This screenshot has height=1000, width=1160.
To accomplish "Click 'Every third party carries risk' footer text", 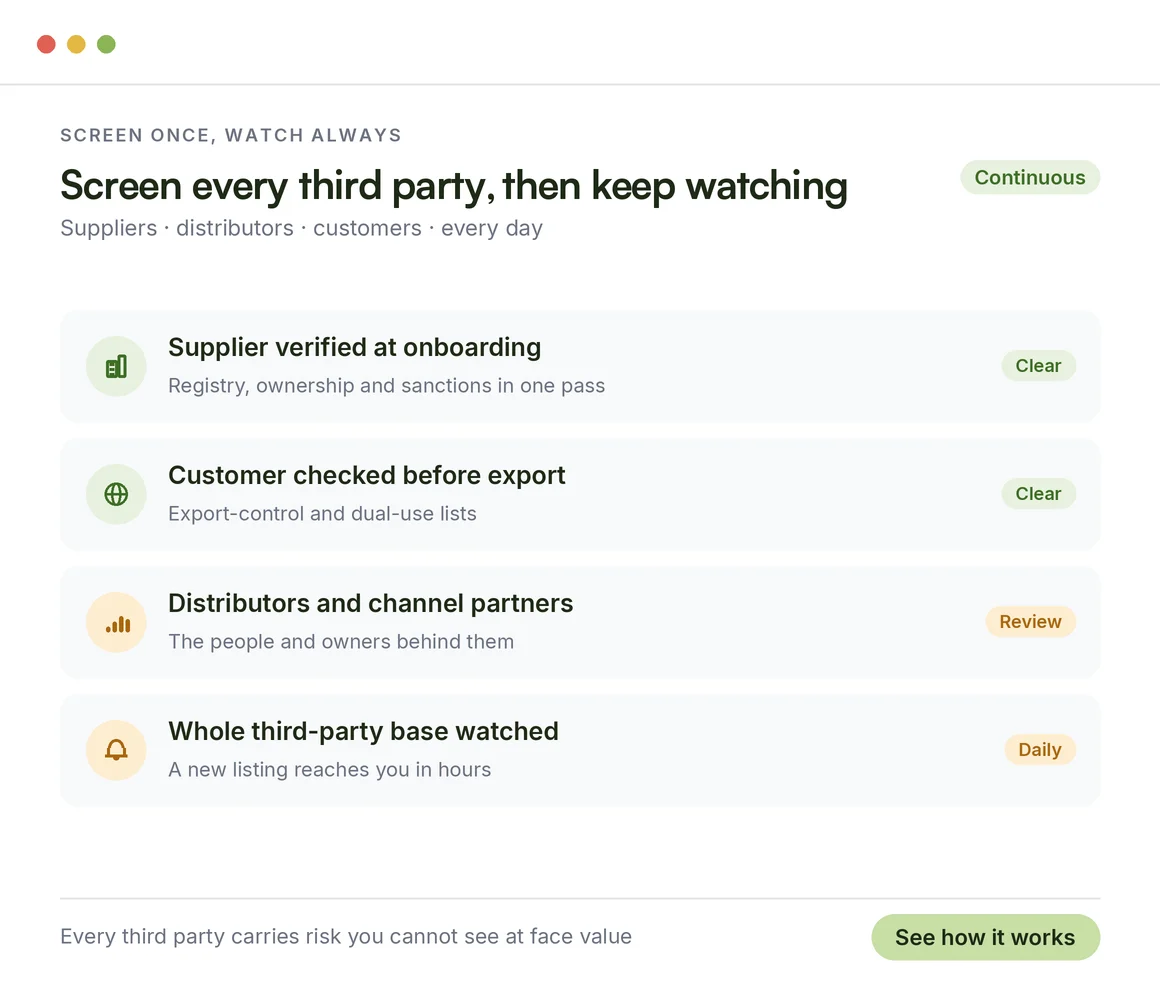I will [x=345, y=936].
